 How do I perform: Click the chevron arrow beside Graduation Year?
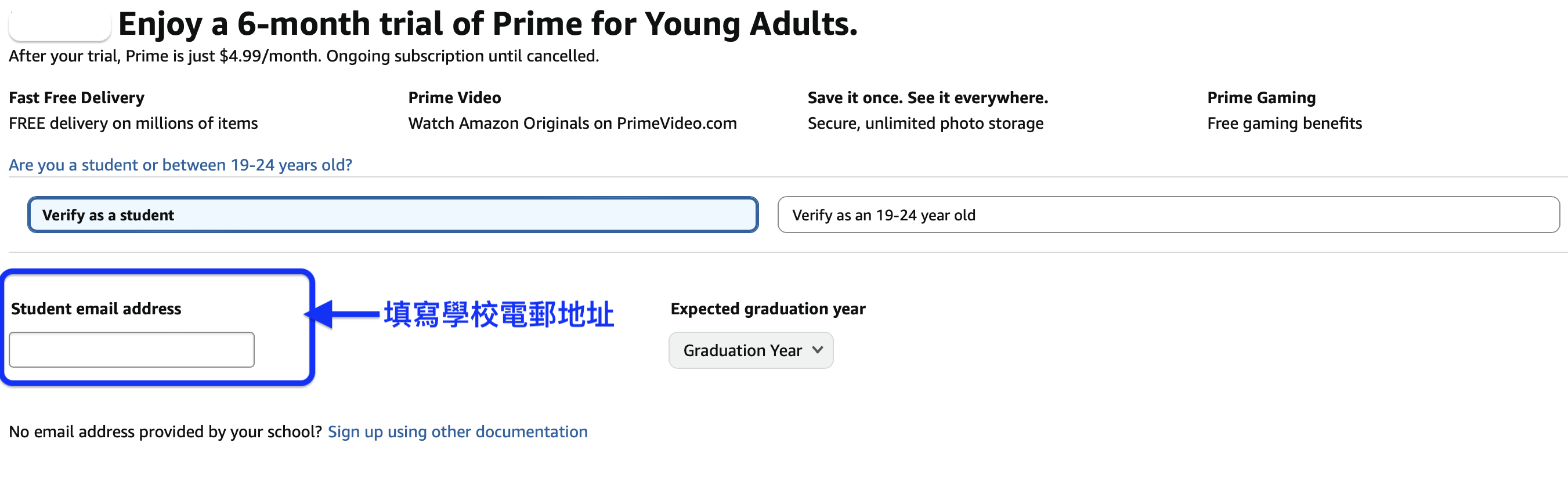point(818,350)
